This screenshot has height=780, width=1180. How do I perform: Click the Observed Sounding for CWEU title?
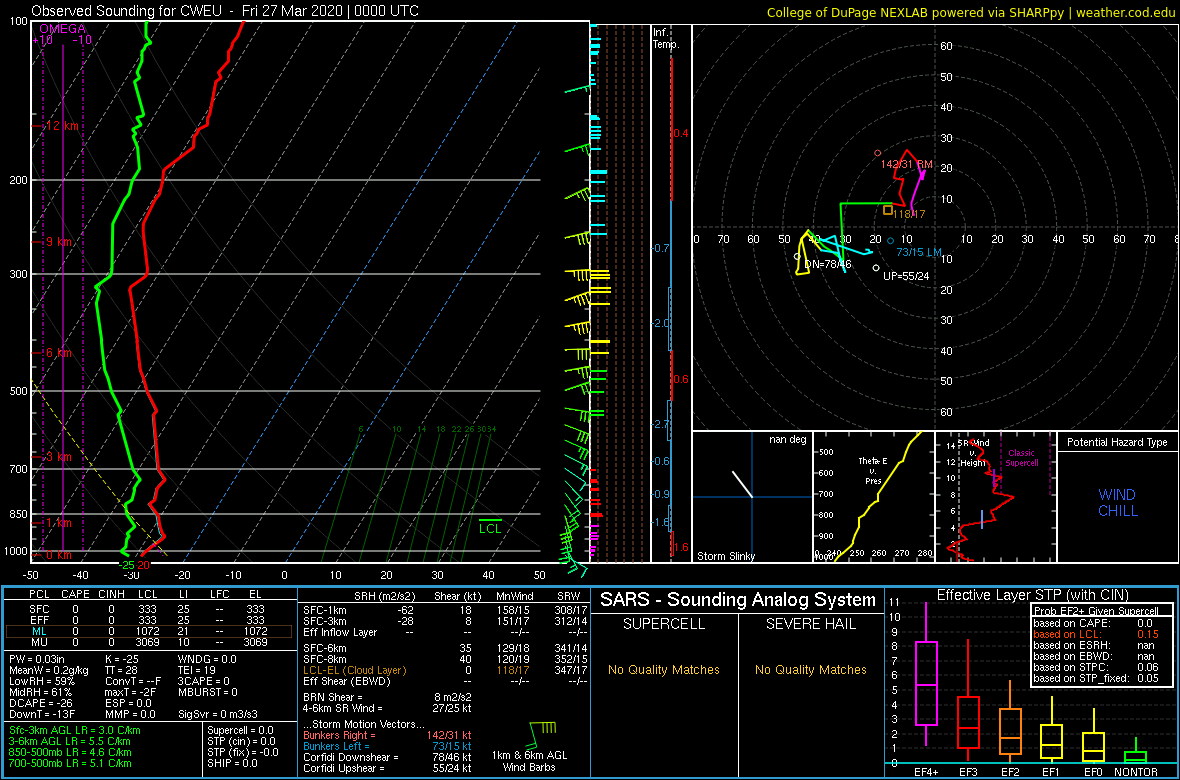226,11
